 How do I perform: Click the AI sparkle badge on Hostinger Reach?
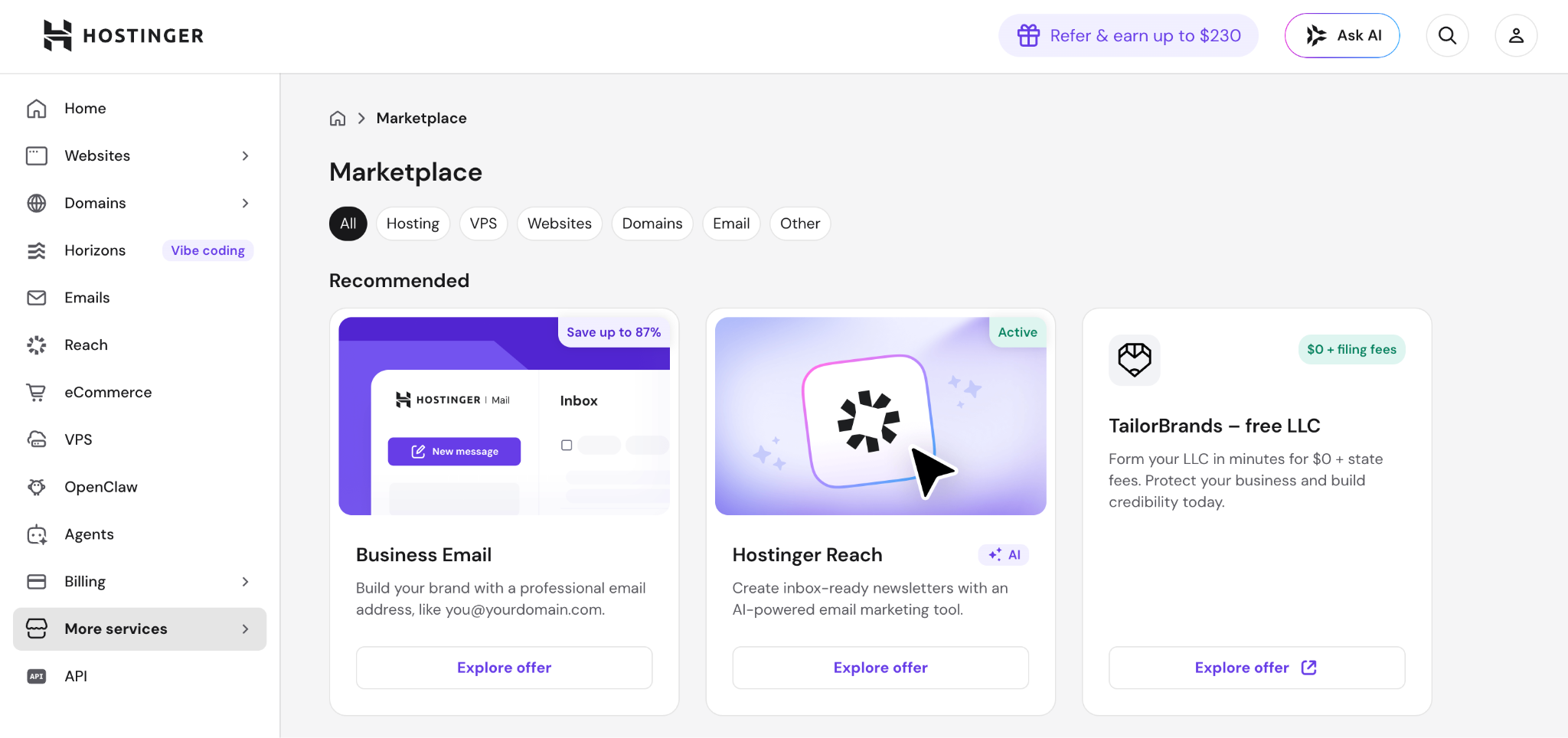(1004, 555)
